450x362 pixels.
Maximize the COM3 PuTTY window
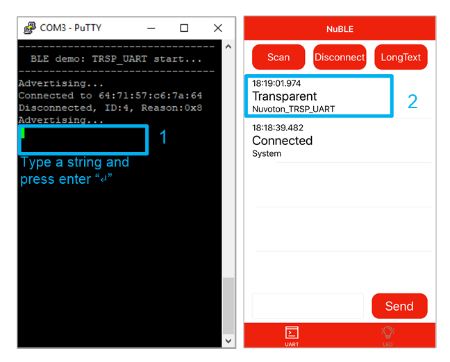tap(184, 28)
